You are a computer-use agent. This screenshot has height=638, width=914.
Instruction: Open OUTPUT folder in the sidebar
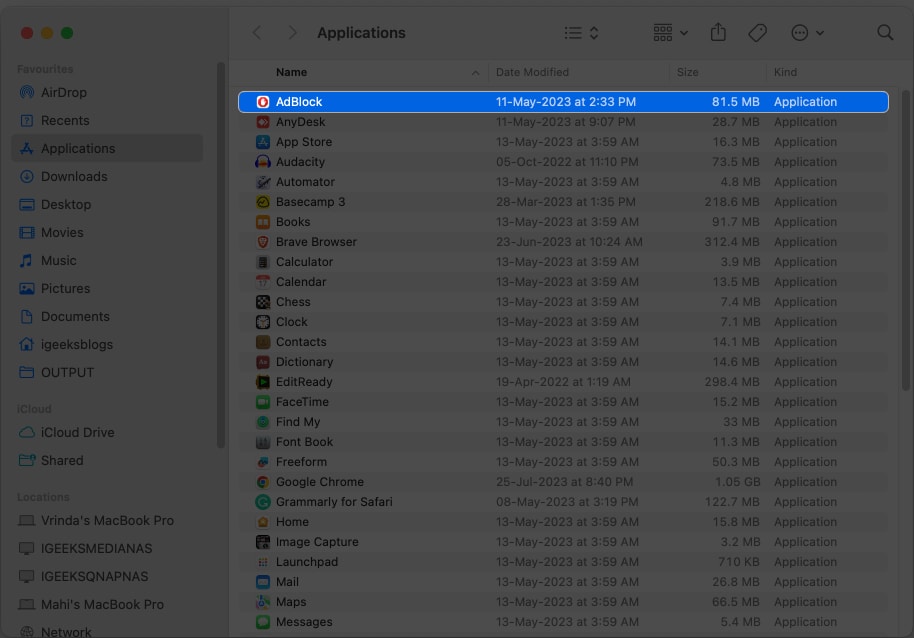click(x=107, y=372)
